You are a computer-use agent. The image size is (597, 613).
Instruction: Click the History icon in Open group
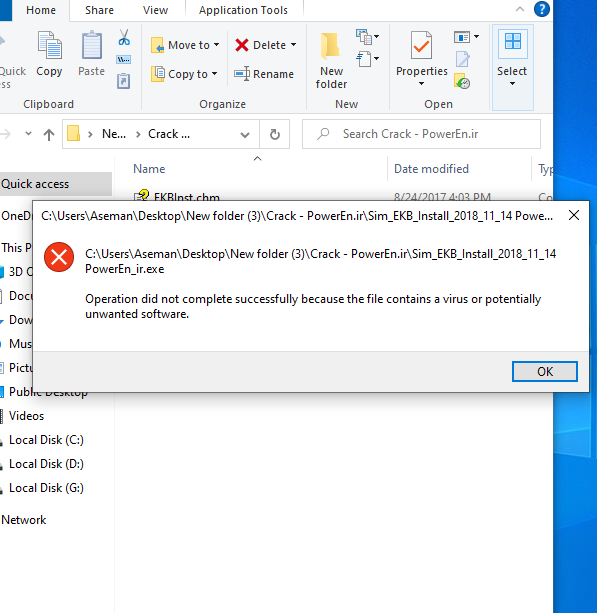point(462,81)
